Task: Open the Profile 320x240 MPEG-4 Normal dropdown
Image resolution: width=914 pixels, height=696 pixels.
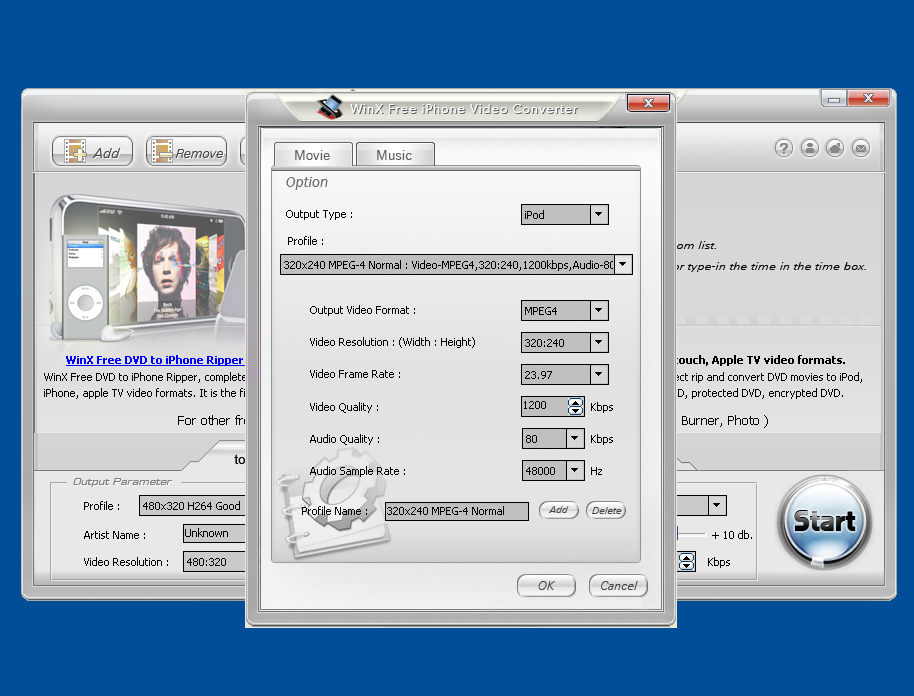Action: 623,265
